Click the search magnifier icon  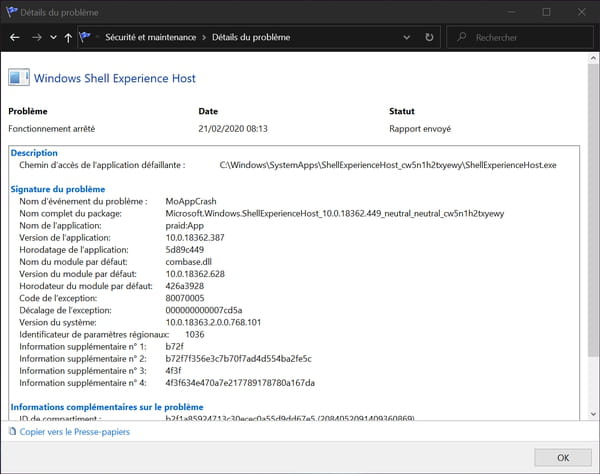[461, 37]
